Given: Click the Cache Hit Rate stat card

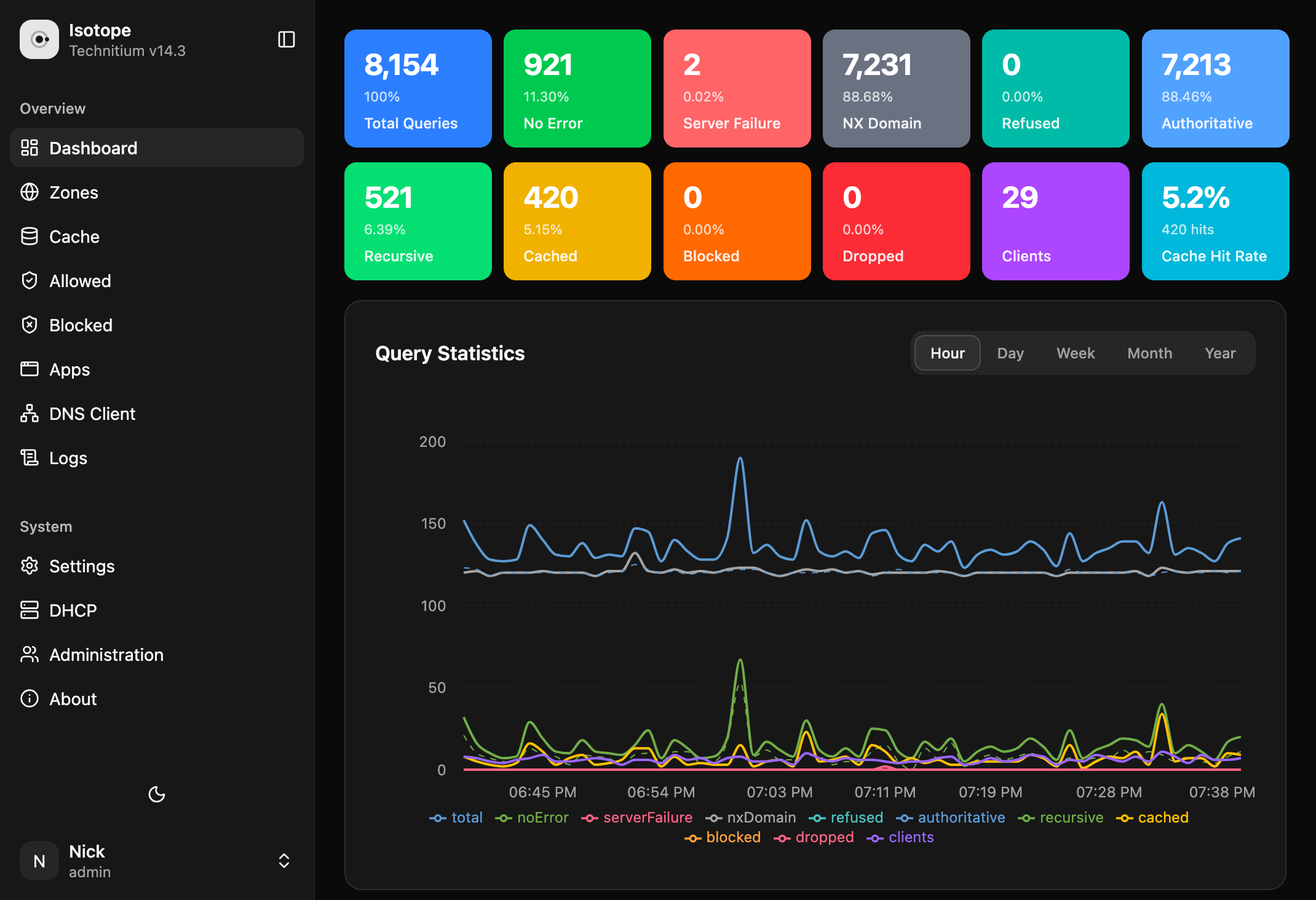Looking at the screenshot, I should click(x=1216, y=221).
